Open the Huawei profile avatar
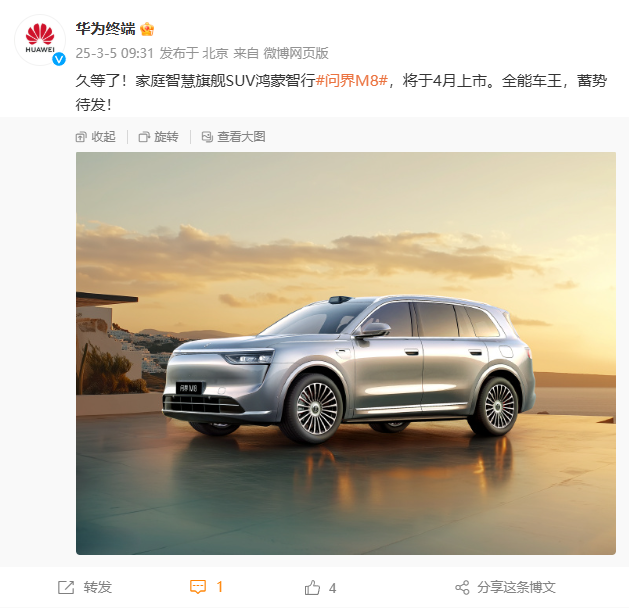629x608 pixels. 40,40
